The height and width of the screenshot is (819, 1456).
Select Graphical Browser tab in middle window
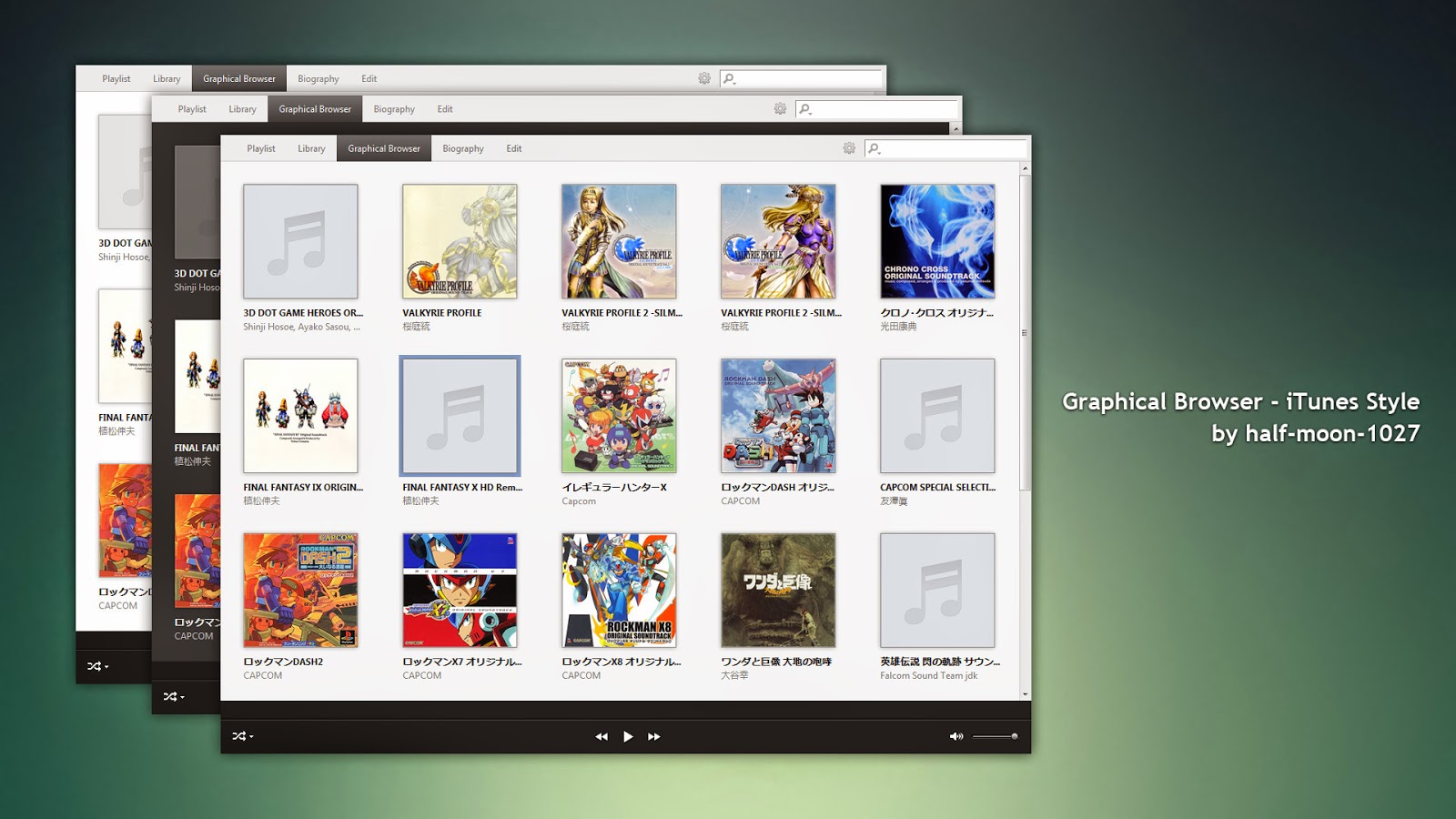point(315,108)
